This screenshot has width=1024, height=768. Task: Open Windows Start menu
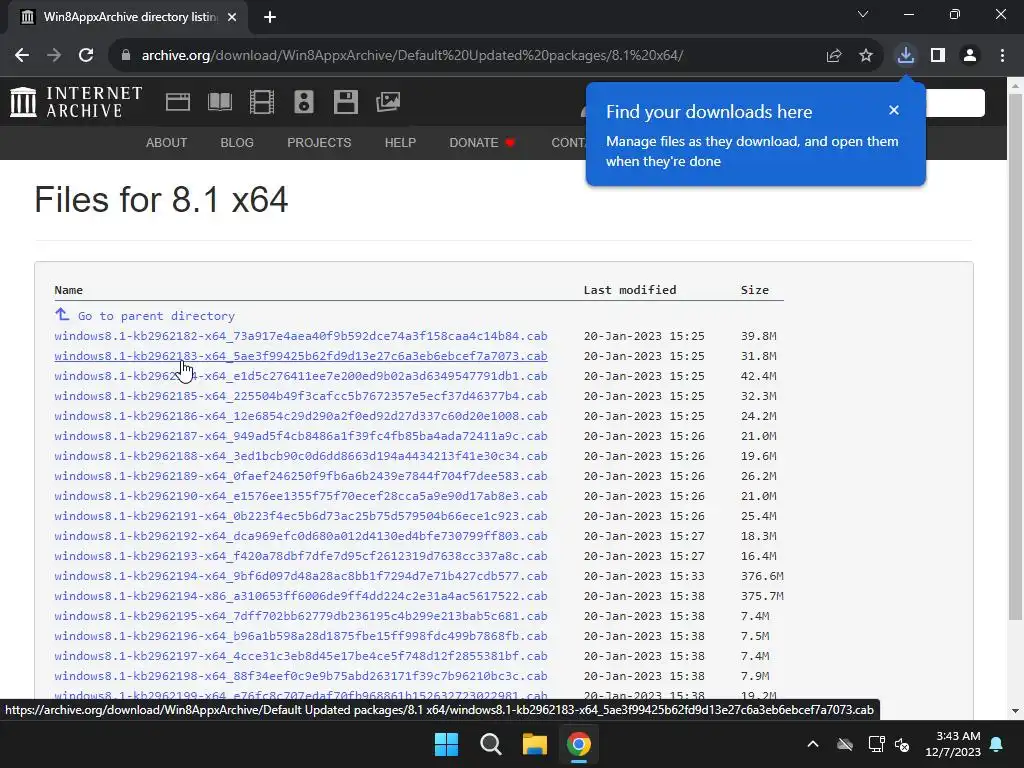pyautogui.click(x=447, y=744)
